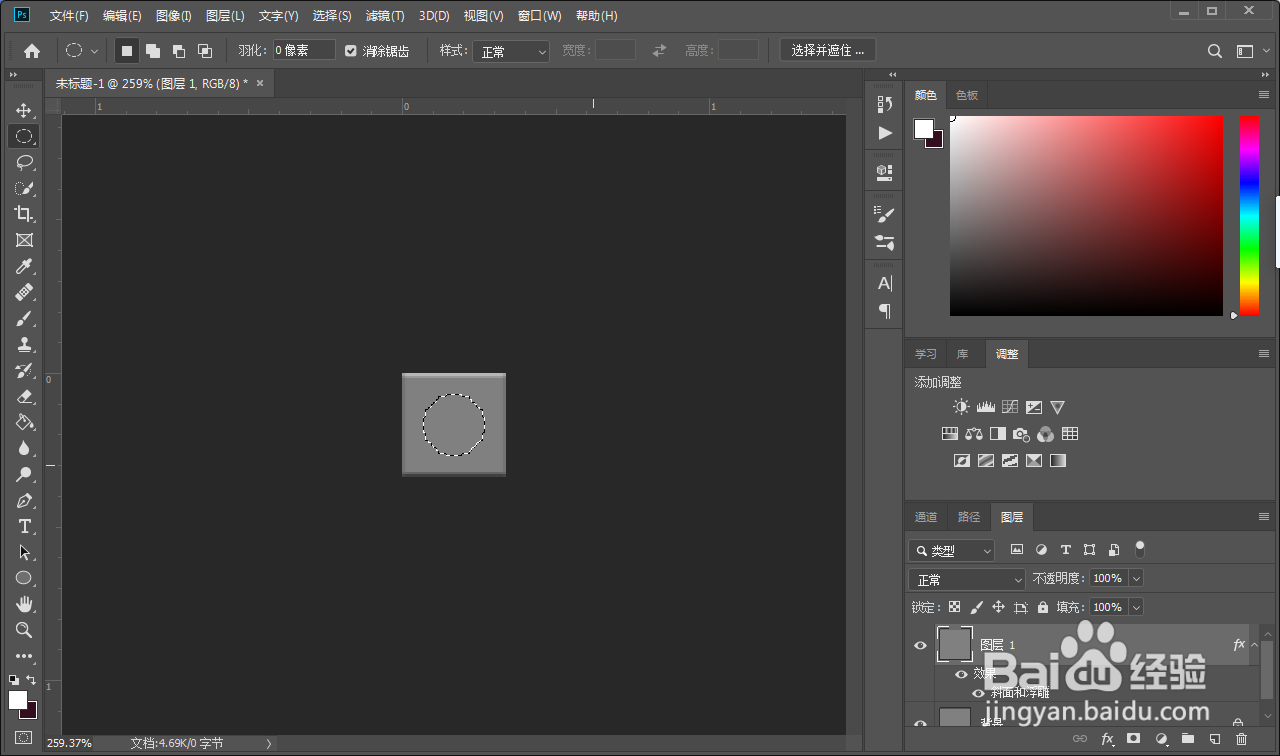Select the Hand tool
The width and height of the screenshot is (1280, 756).
(x=24, y=604)
